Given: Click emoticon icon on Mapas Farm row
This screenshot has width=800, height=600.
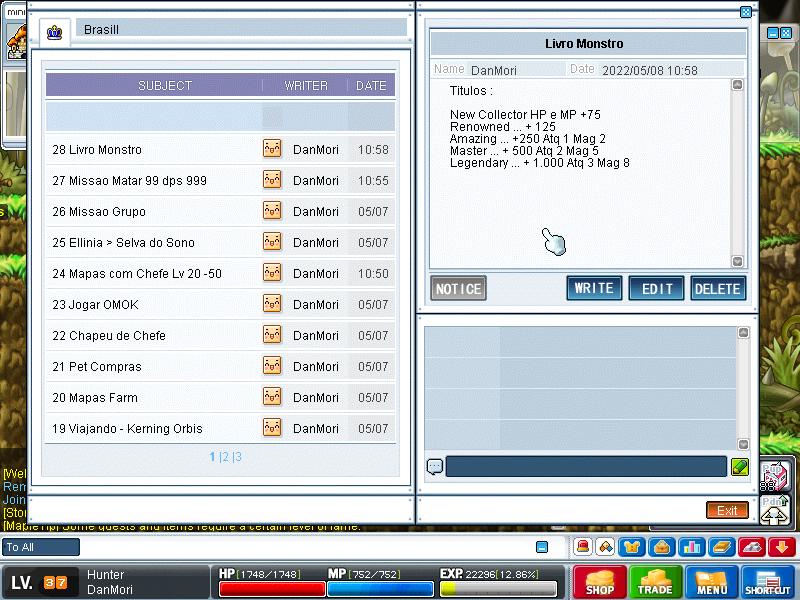Looking at the screenshot, I should click(x=272, y=396).
